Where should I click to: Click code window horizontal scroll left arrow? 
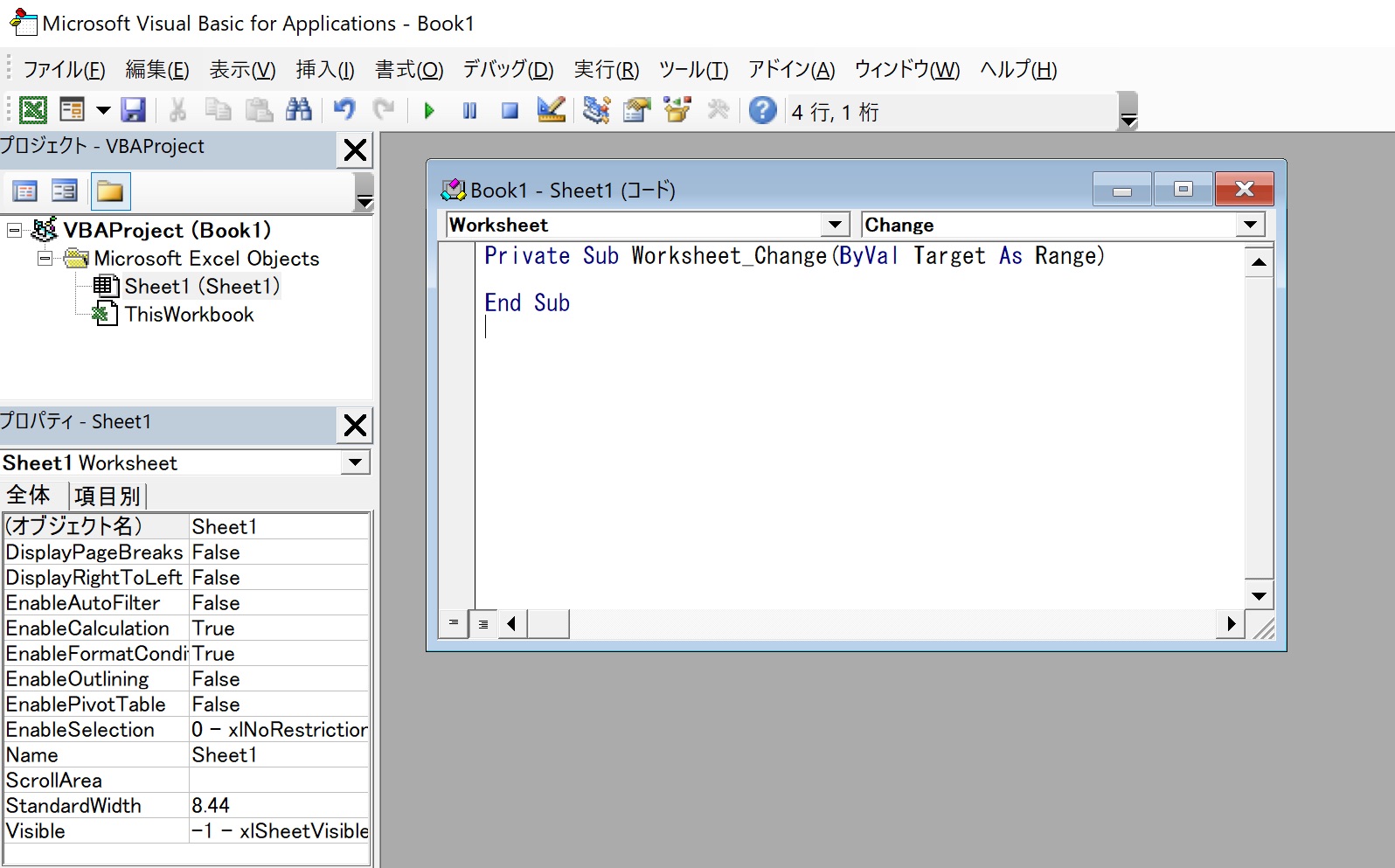pyautogui.click(x=512, y=624)
